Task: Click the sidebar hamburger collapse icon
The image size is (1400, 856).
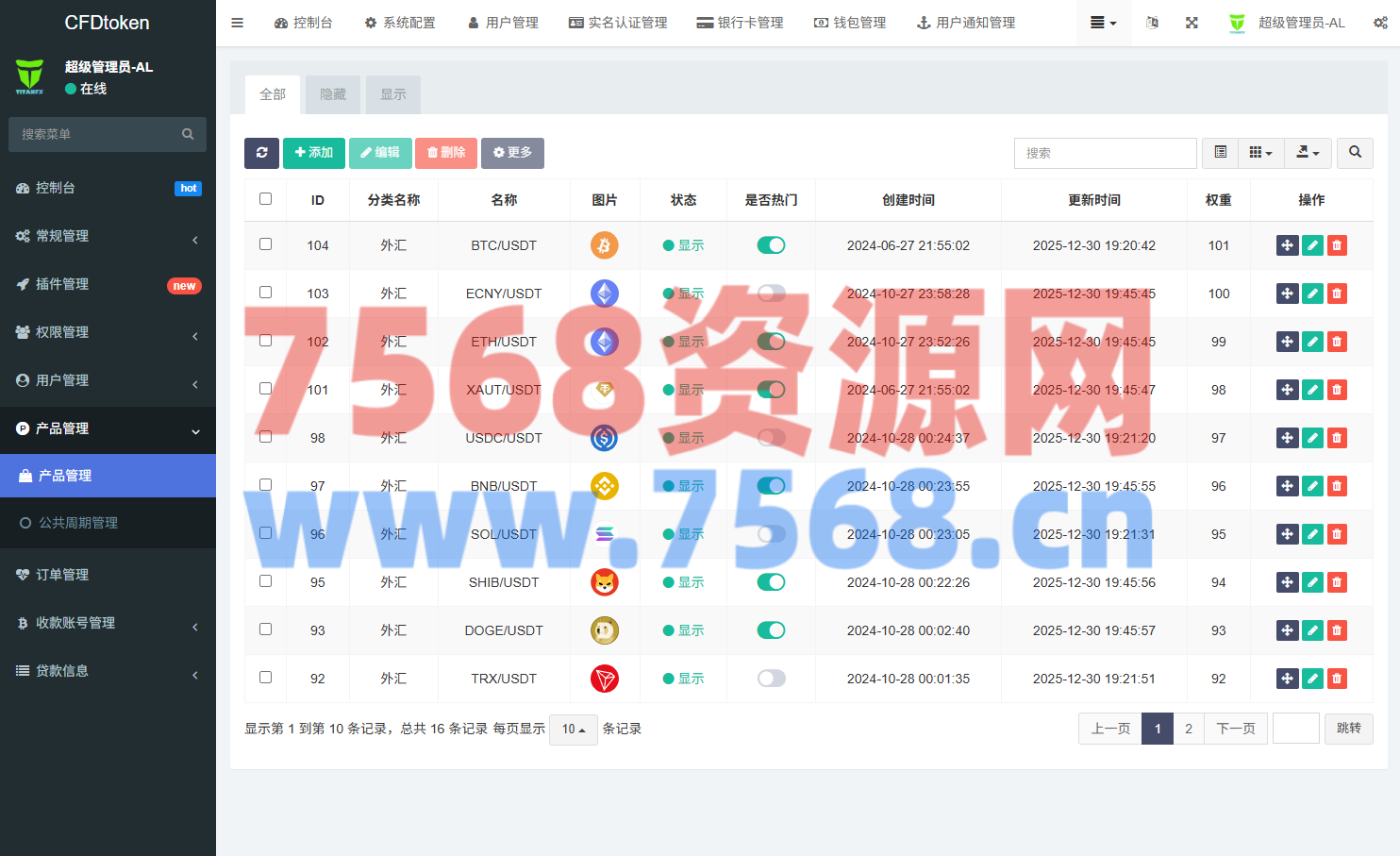Action: click(x=238, y=23)
